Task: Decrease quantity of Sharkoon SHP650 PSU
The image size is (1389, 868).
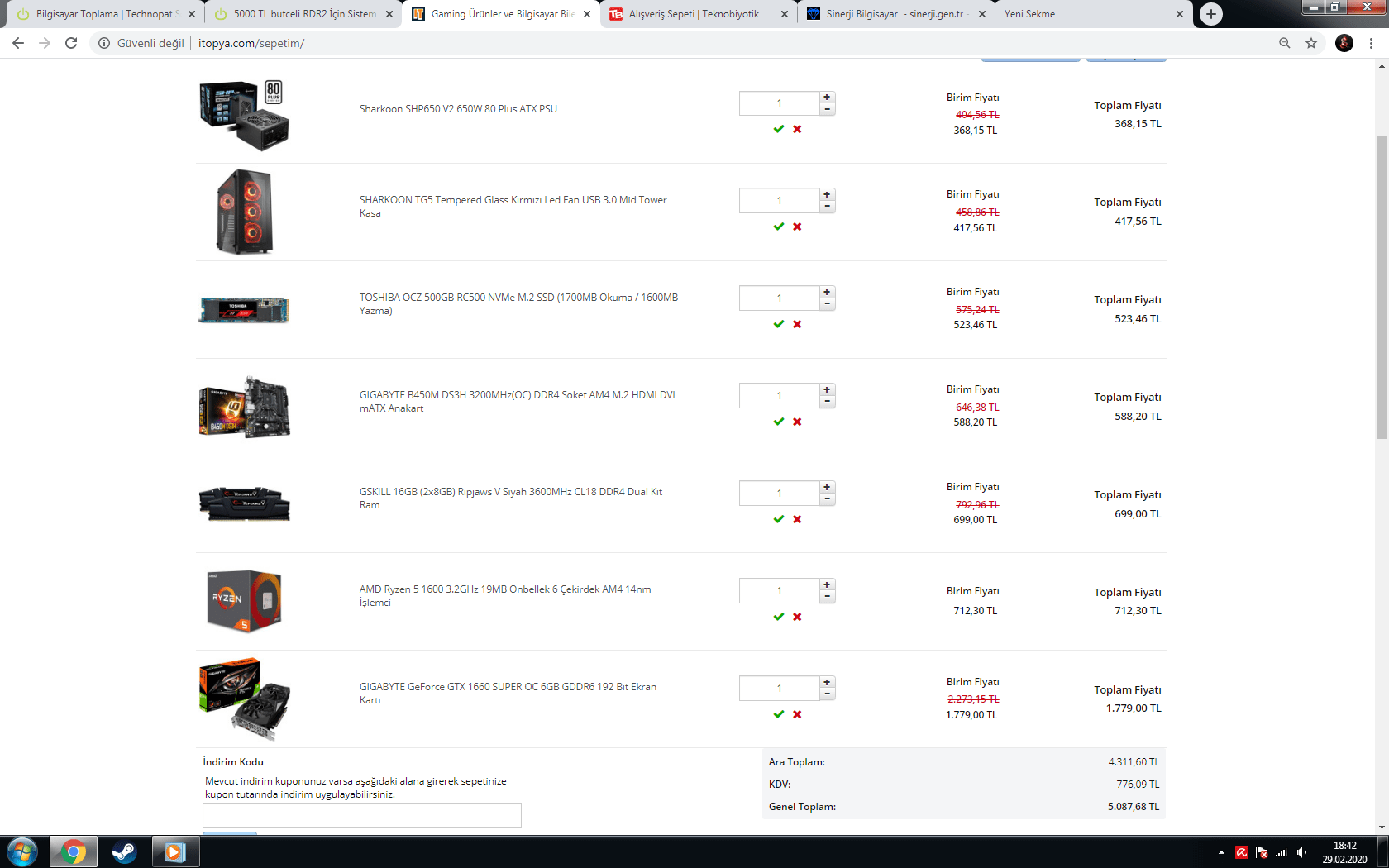Action: coord(827,109)
